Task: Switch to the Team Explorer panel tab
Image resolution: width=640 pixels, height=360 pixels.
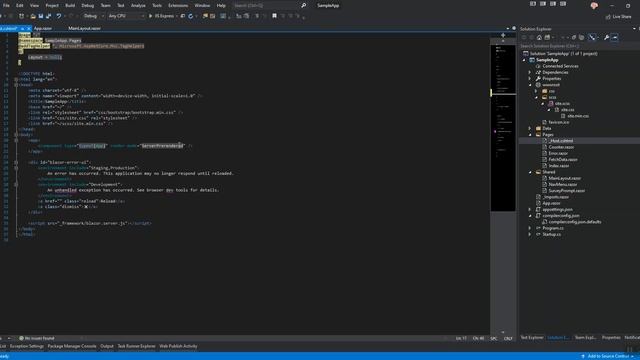Action: (x=585, y=338)
